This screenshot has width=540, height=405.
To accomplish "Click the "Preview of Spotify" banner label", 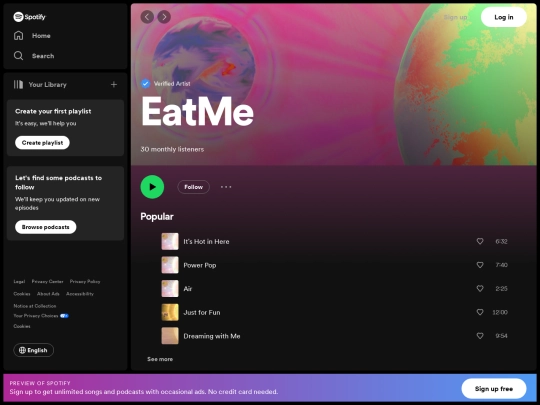I will pyautogui.click(x=40, y=383).
